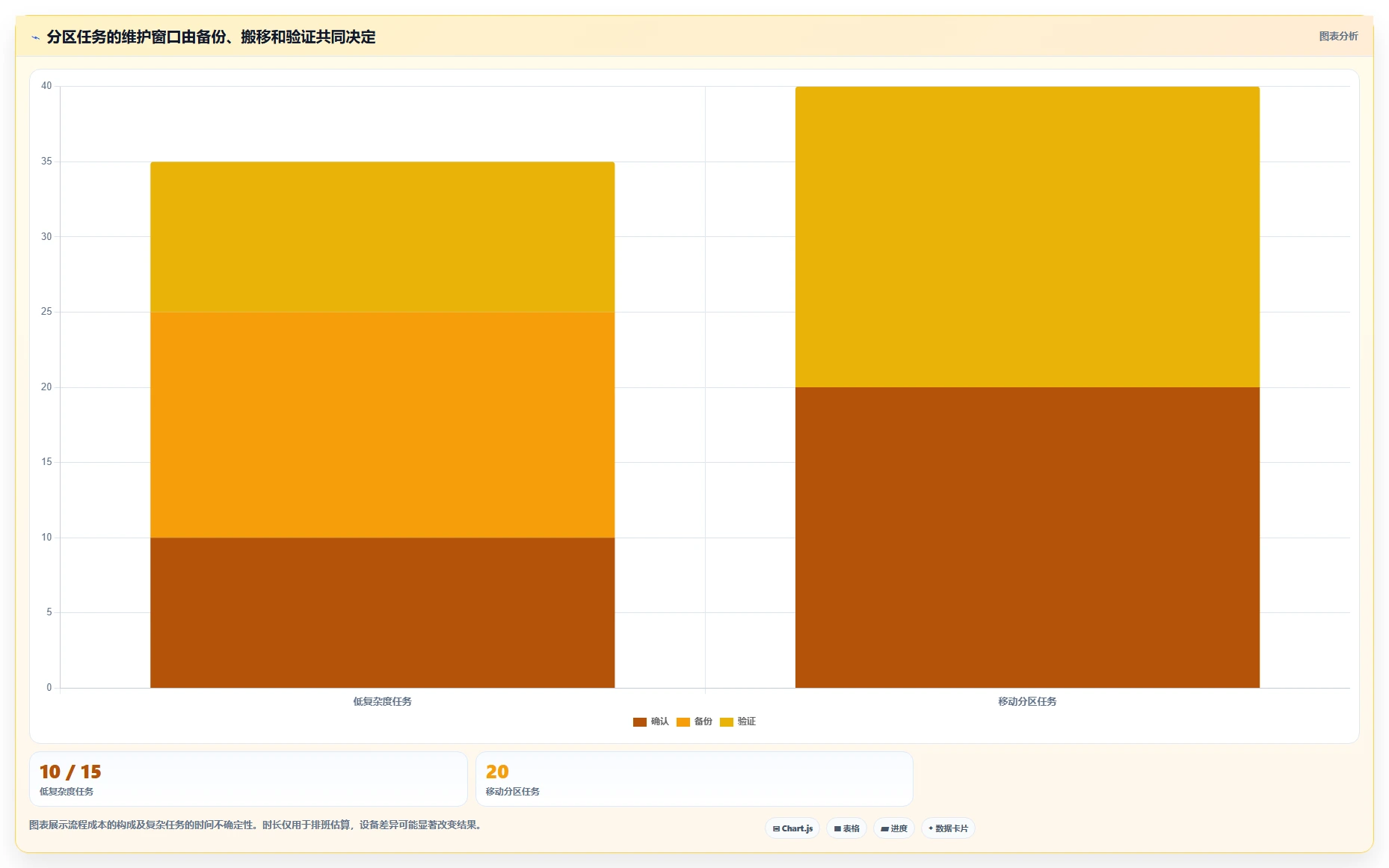Click the 验证 legend color swatch
Screen dimensions: 1389x868
tap(727, 722)
